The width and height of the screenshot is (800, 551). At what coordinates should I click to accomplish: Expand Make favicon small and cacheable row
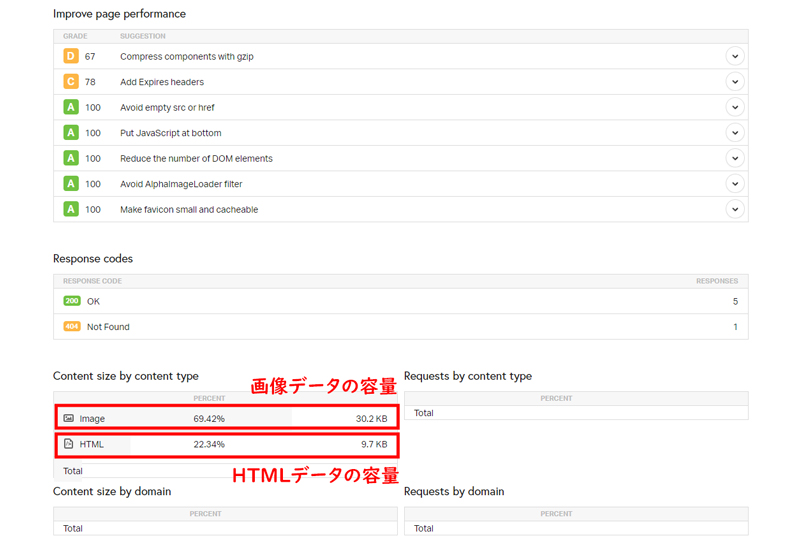(735, 209)
